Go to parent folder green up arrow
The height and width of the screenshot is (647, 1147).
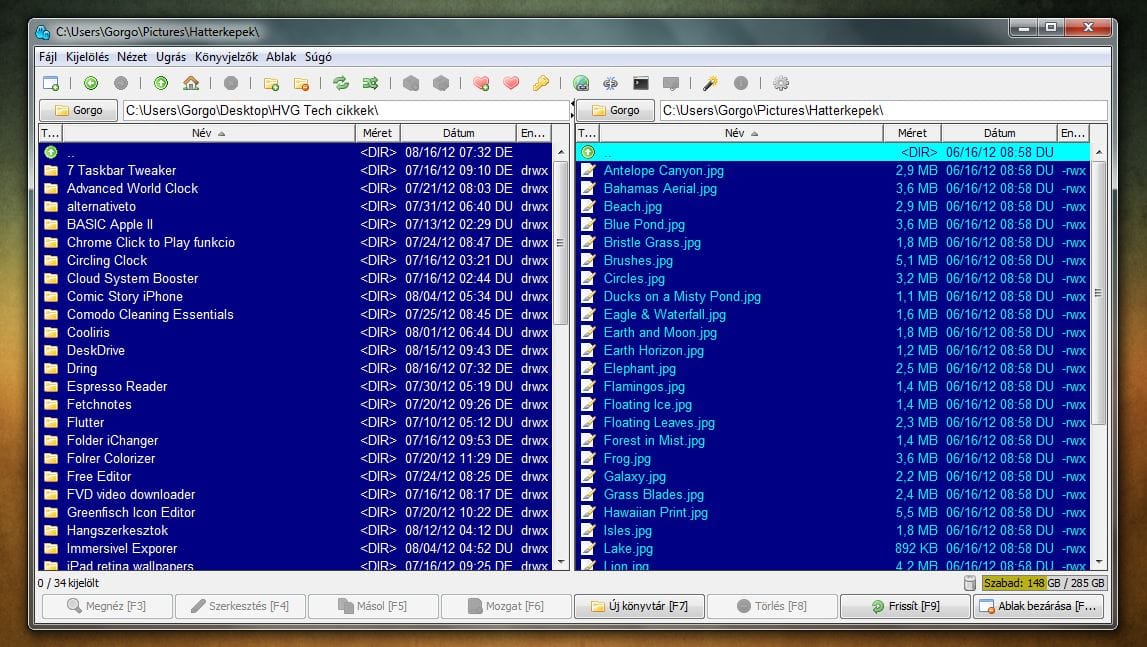point(161,83)
